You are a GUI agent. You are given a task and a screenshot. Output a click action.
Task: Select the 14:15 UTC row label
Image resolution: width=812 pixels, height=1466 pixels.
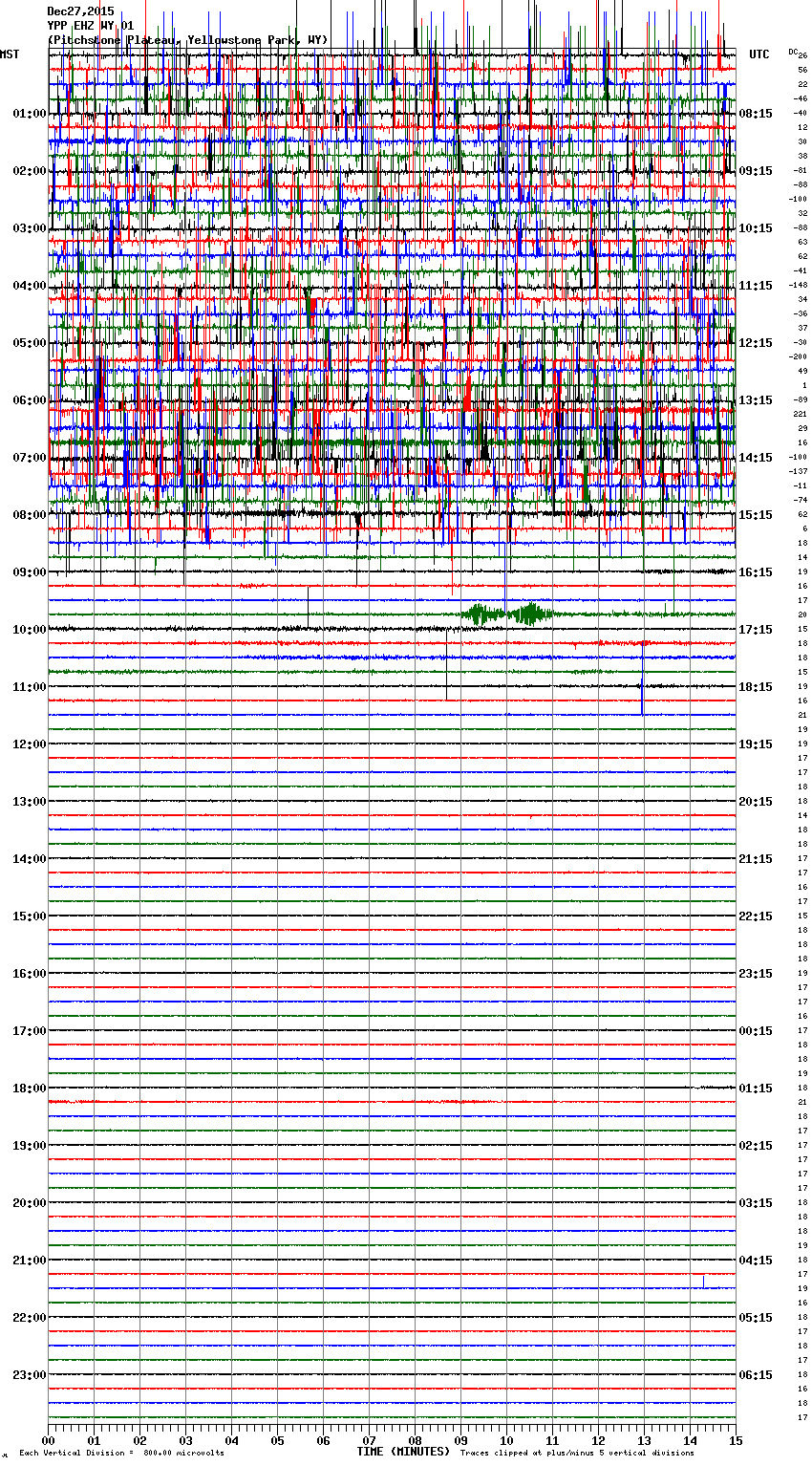coord(756,458)
